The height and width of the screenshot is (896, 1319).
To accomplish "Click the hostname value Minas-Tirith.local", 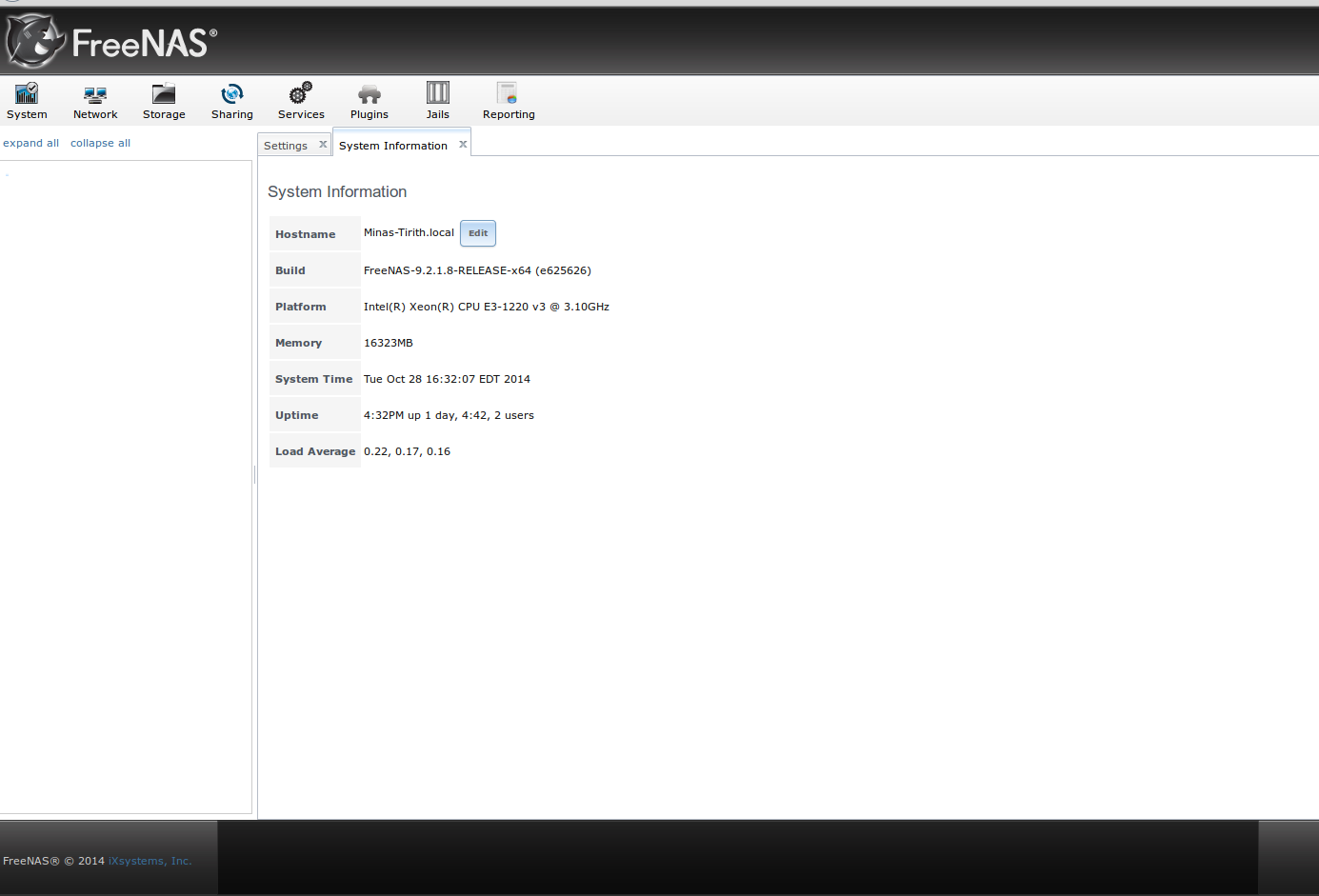I will point(409,232).
